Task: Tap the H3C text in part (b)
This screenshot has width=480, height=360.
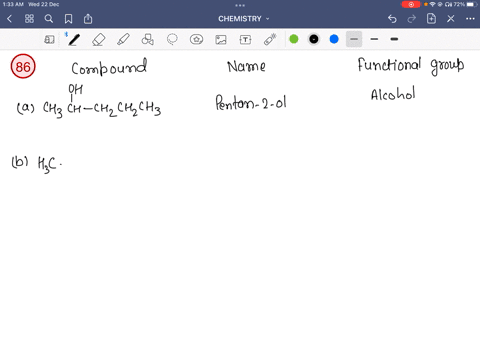Action: pos(47,164)
